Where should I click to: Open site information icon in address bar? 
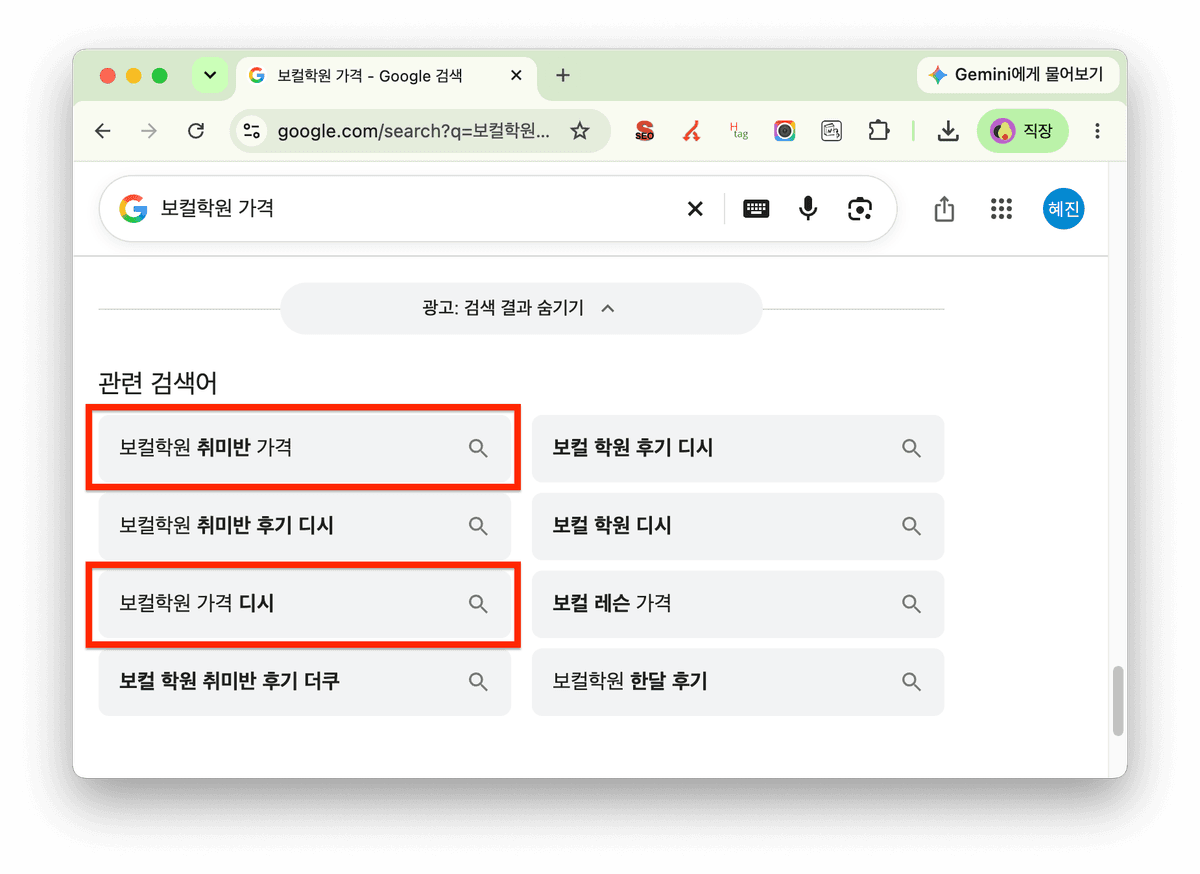252,131
